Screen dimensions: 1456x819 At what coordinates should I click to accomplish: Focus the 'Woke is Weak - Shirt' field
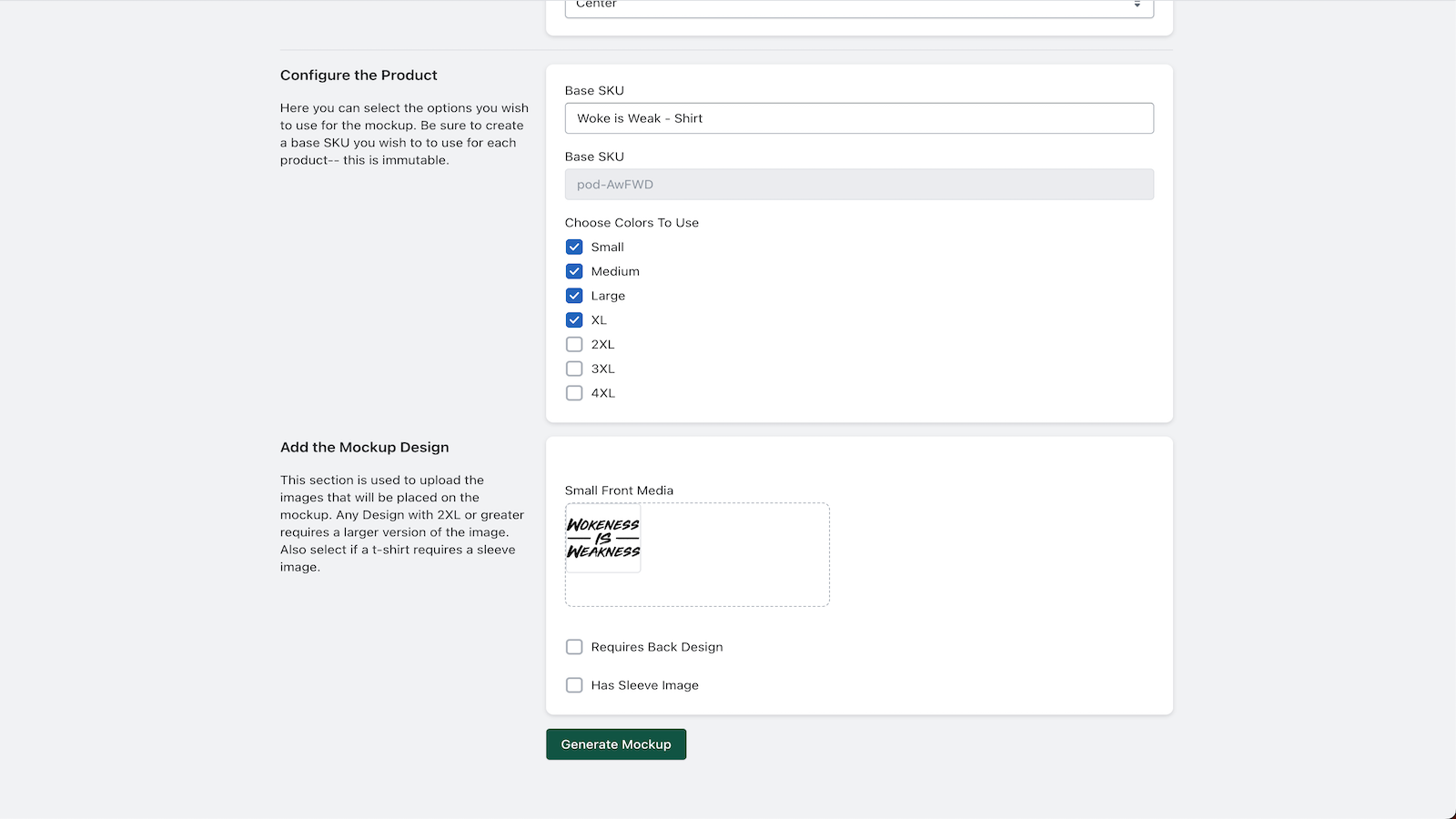pos(859,118)
